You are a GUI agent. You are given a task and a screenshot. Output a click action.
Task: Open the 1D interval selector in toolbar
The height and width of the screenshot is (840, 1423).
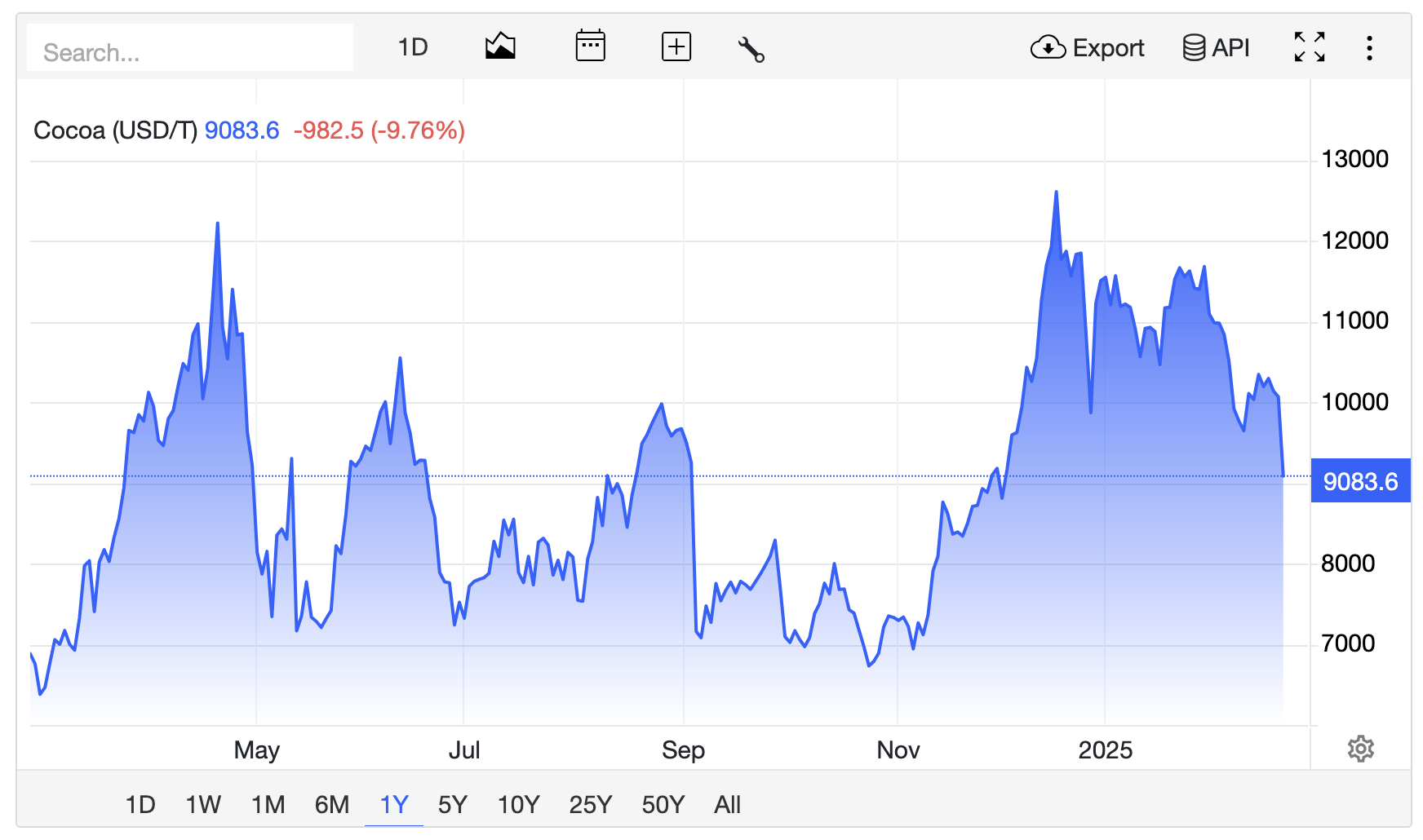click(x=413, y=47)
